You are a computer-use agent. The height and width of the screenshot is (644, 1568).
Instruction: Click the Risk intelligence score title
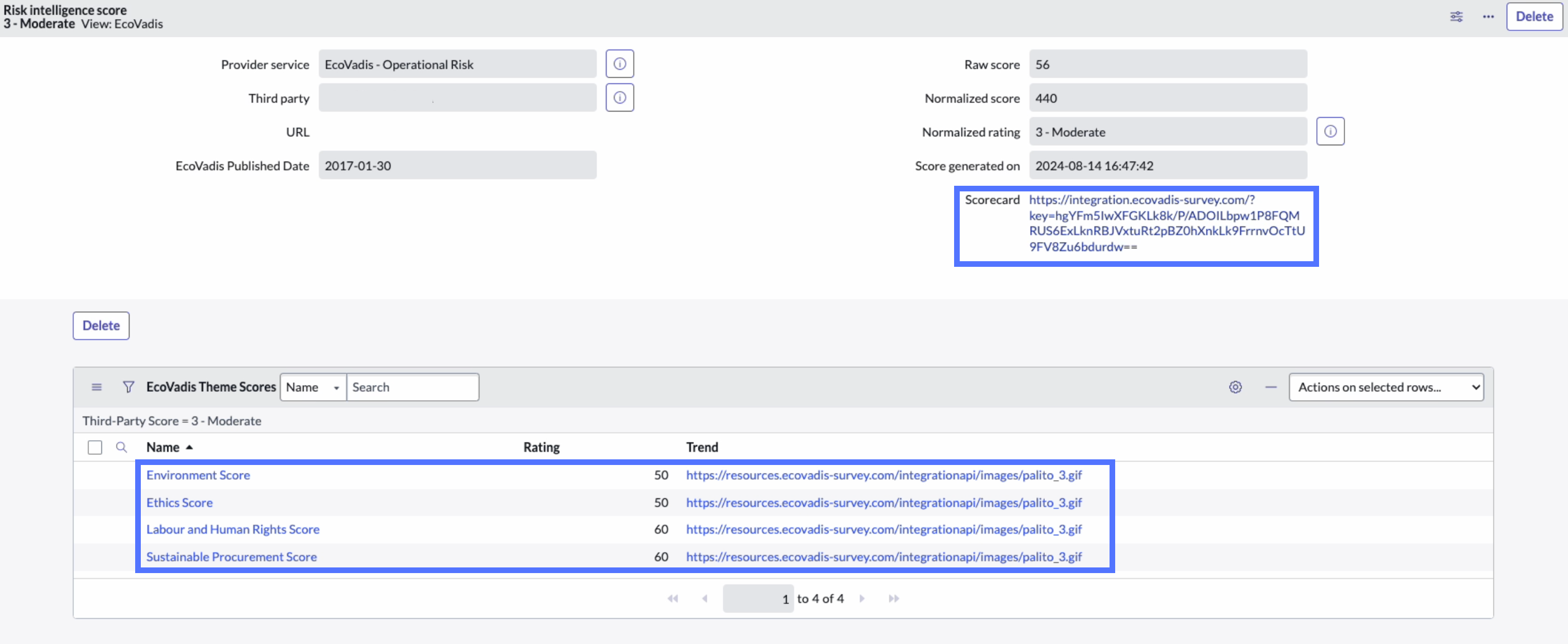click(65, 10)
